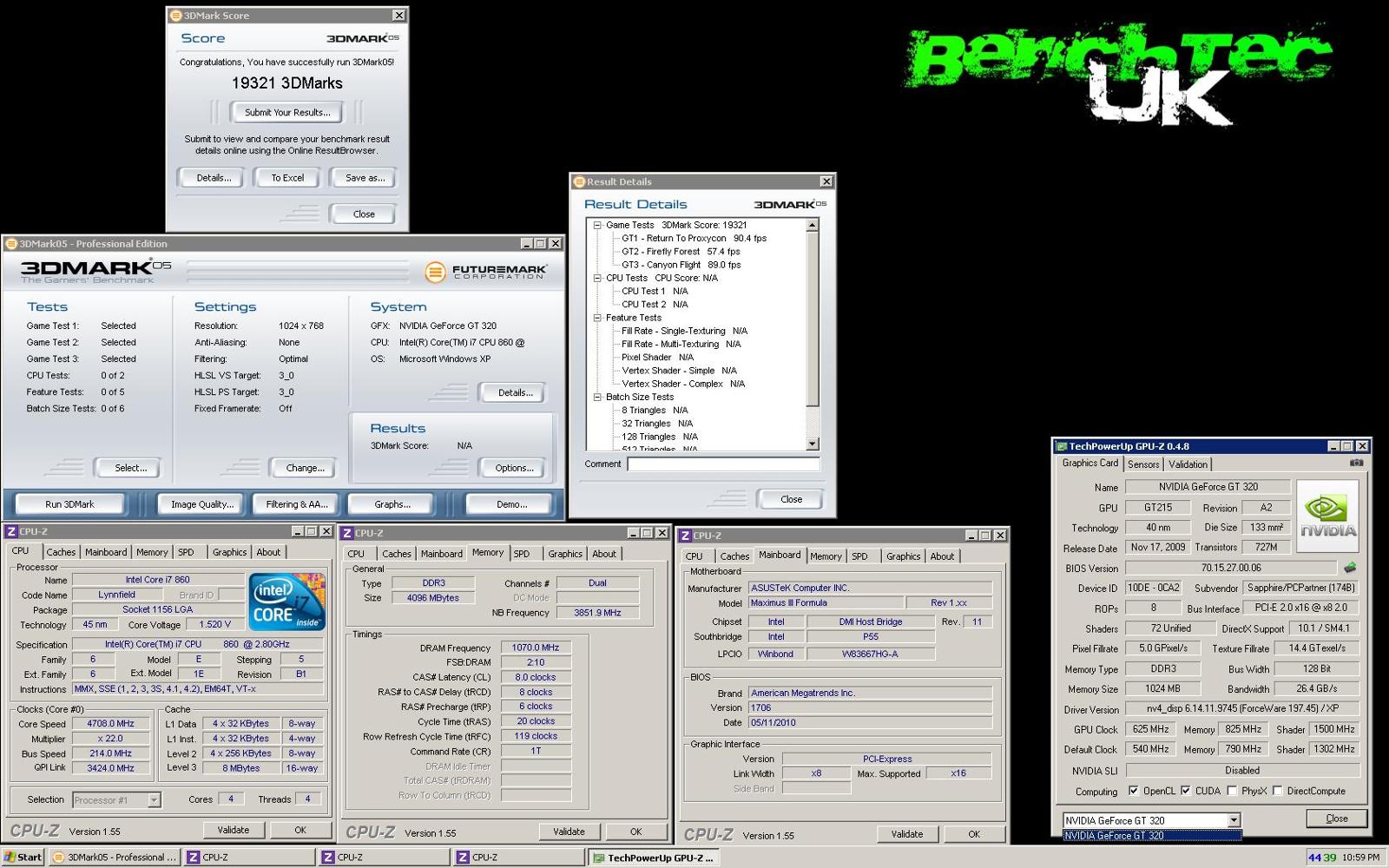Screen dimensions: 1389x868
Task: Open the Processor #1 selection dropdown
Action: pyautogui.click(x=154, y=800)
